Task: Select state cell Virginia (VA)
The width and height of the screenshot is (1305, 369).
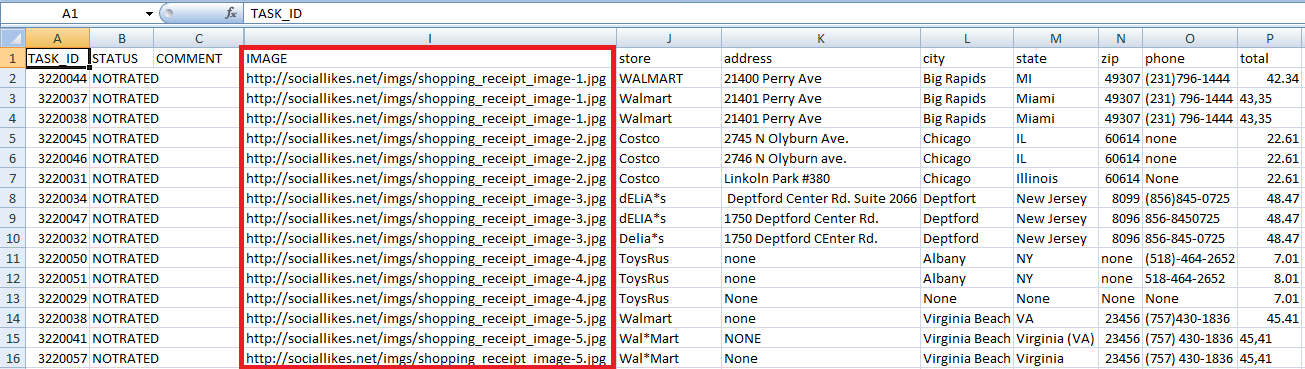Action: 1055,338
